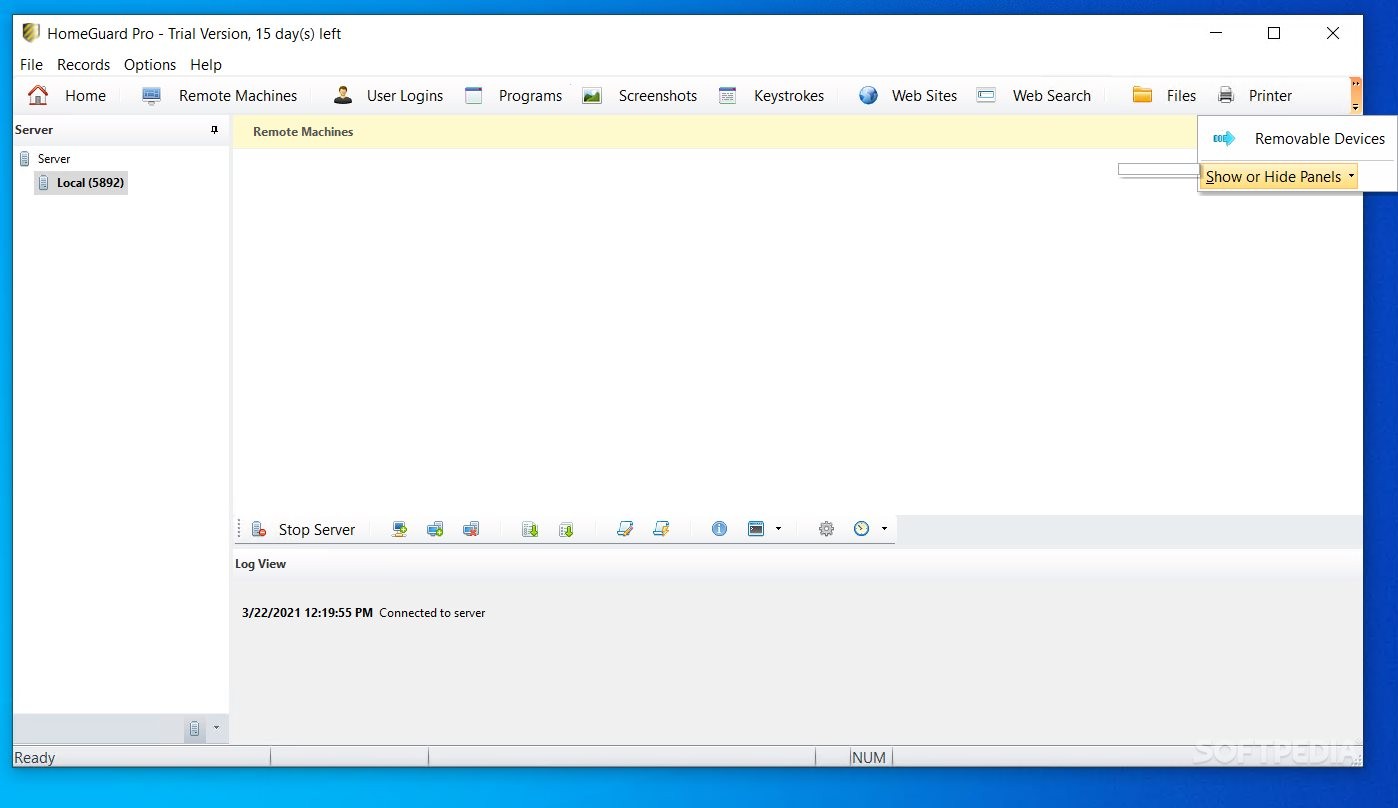Open the Help menu
The image size is (1398, 808).
click(206, 65)
